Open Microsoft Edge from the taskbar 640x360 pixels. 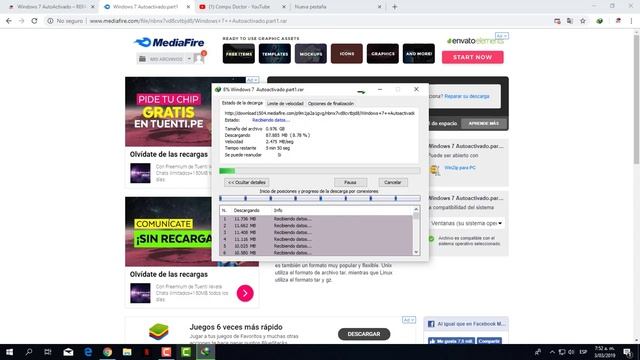click(x=88, y=352)
